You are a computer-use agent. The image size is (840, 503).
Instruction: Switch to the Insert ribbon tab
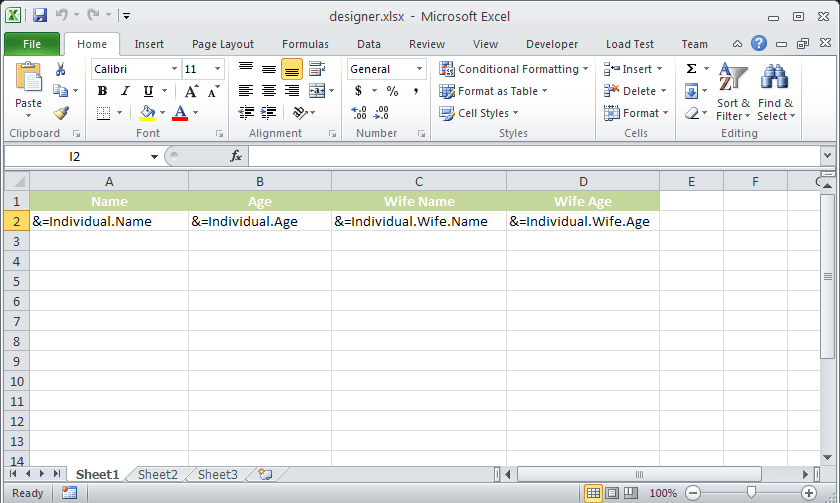[149, 44]
